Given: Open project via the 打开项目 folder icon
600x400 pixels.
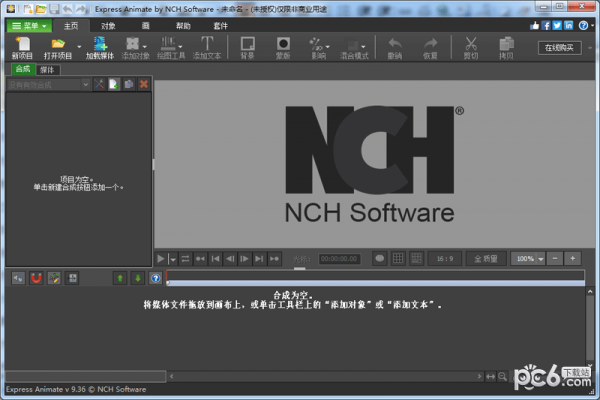Looking at the screenshot, I should (58, 48).
